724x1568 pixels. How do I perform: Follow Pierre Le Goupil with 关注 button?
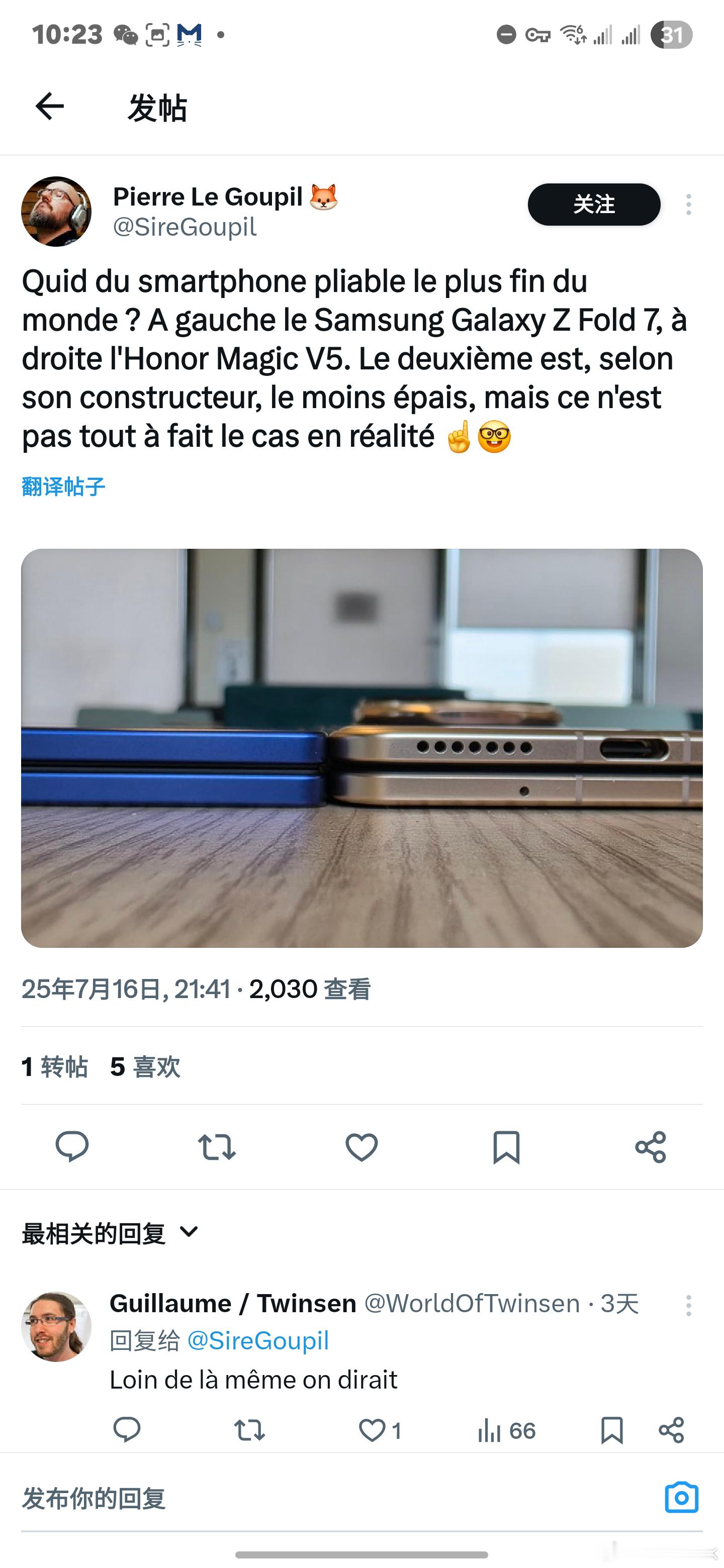[x=594, y=205]
